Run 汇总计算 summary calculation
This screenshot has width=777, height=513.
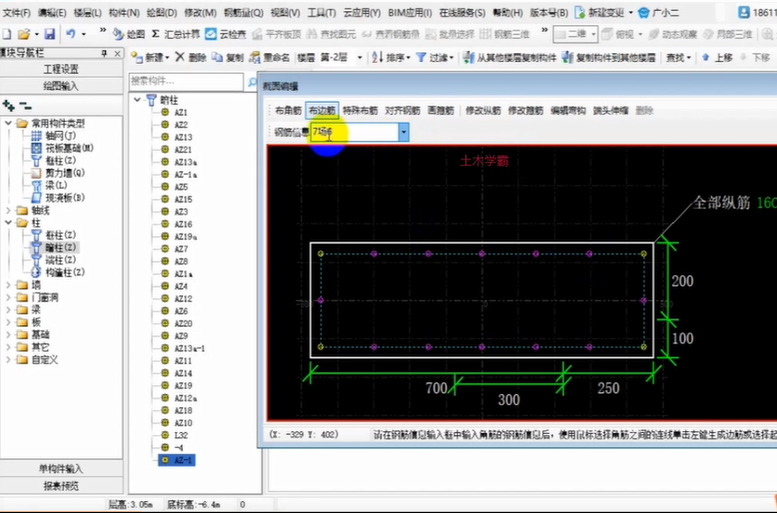tap(176, 34)
